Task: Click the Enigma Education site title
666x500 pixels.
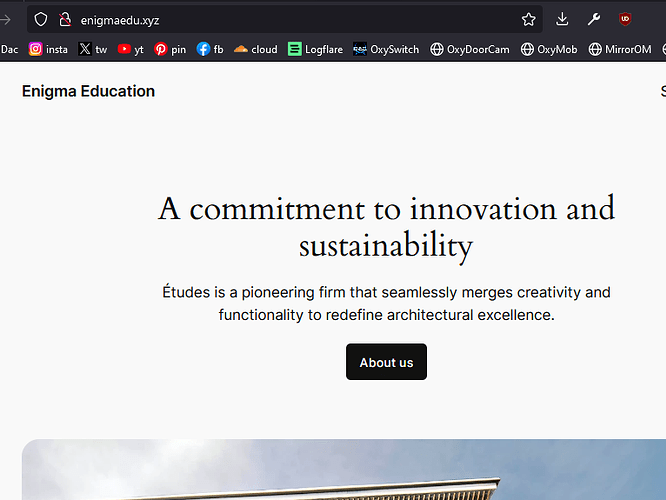Action: click(88, 91)
